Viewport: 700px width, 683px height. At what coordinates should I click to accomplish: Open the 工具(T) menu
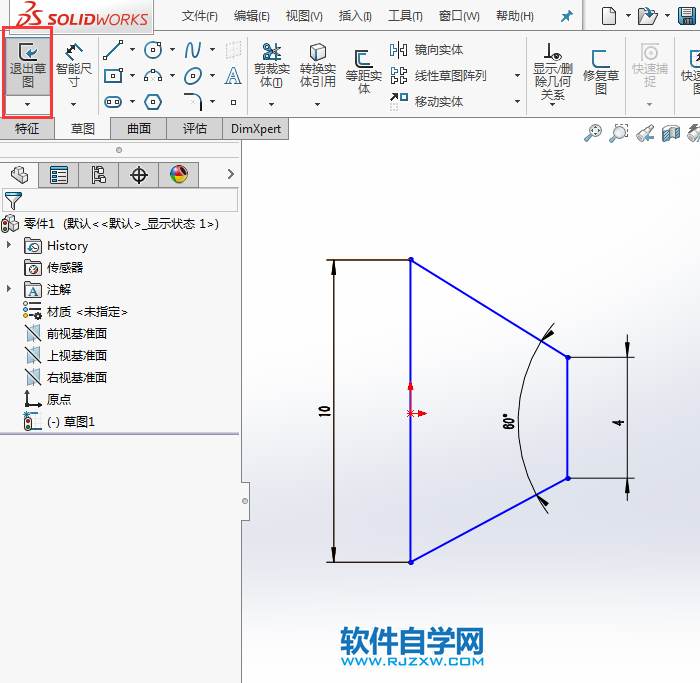point(405,17)
